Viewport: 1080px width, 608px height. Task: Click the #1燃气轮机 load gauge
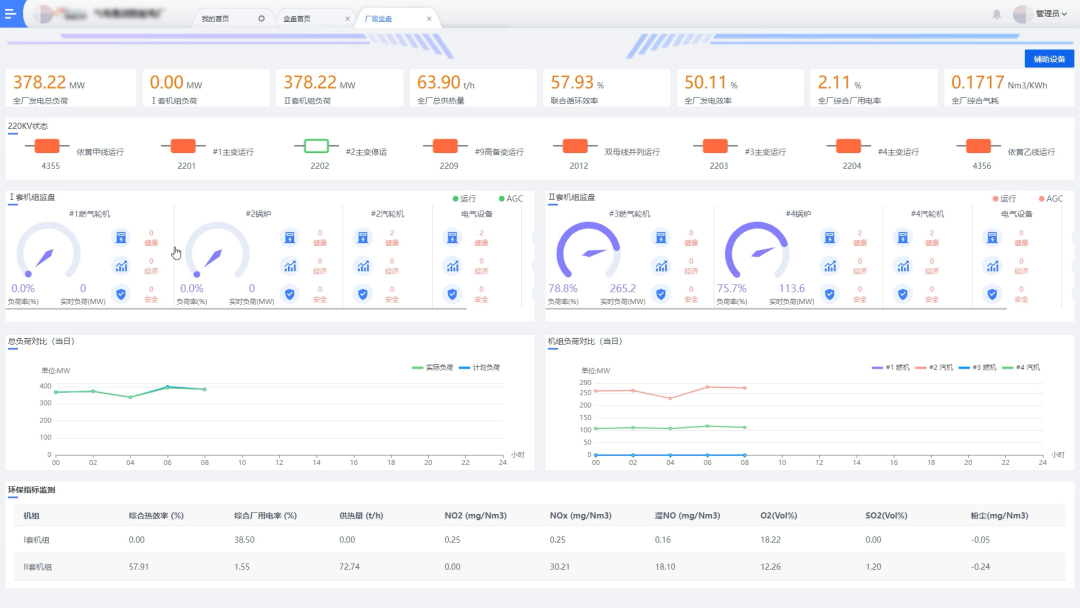point(48,250)
